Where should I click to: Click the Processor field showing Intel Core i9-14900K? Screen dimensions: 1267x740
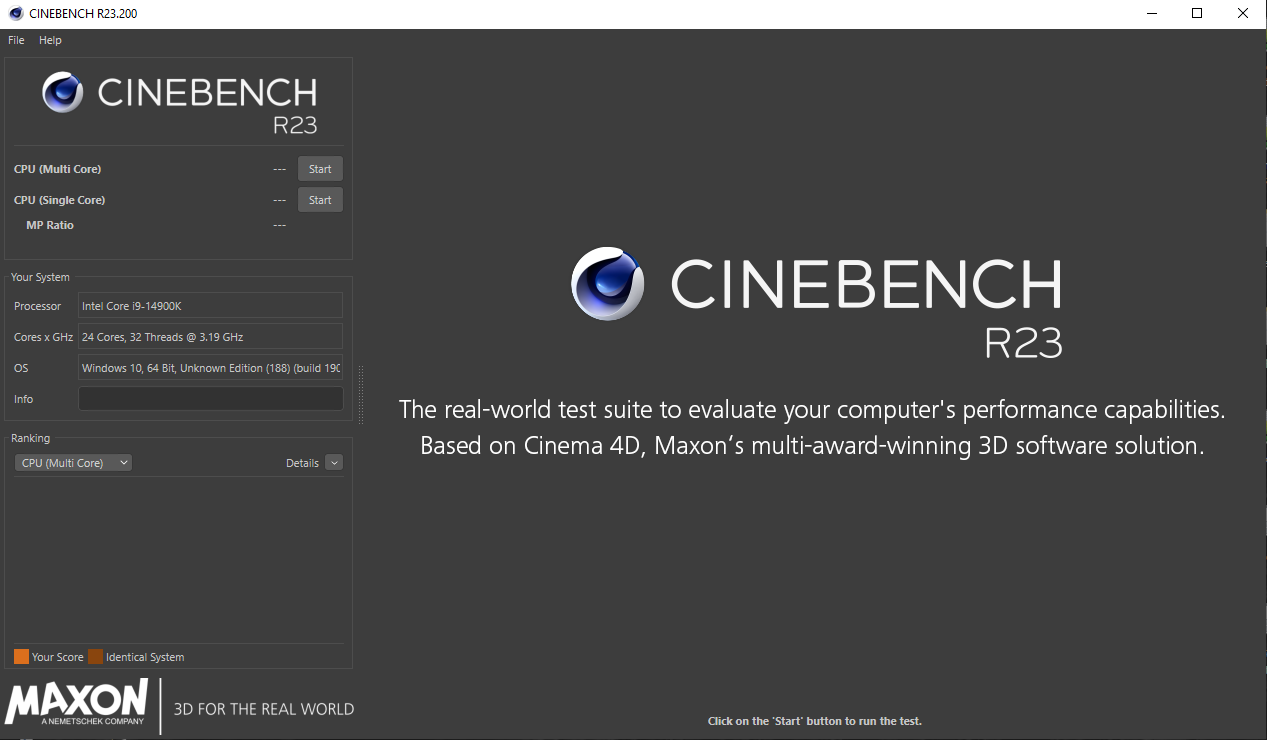(x=210, y=306)
